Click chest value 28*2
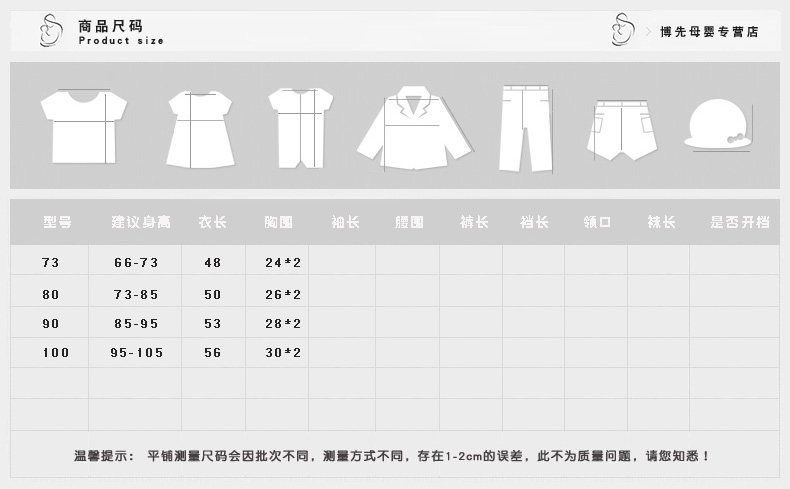 283,323
